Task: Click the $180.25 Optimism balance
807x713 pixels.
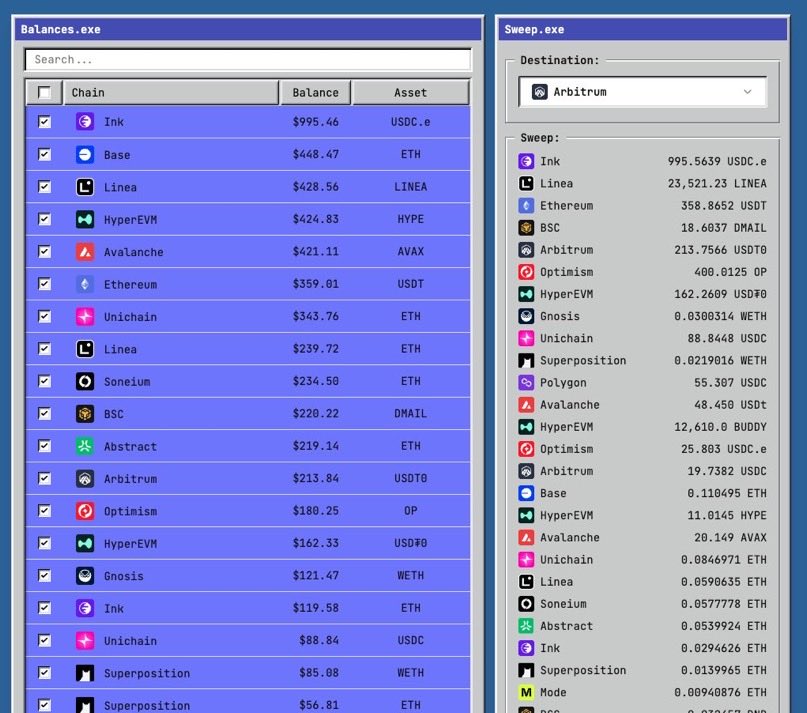Action: point(315,511)
